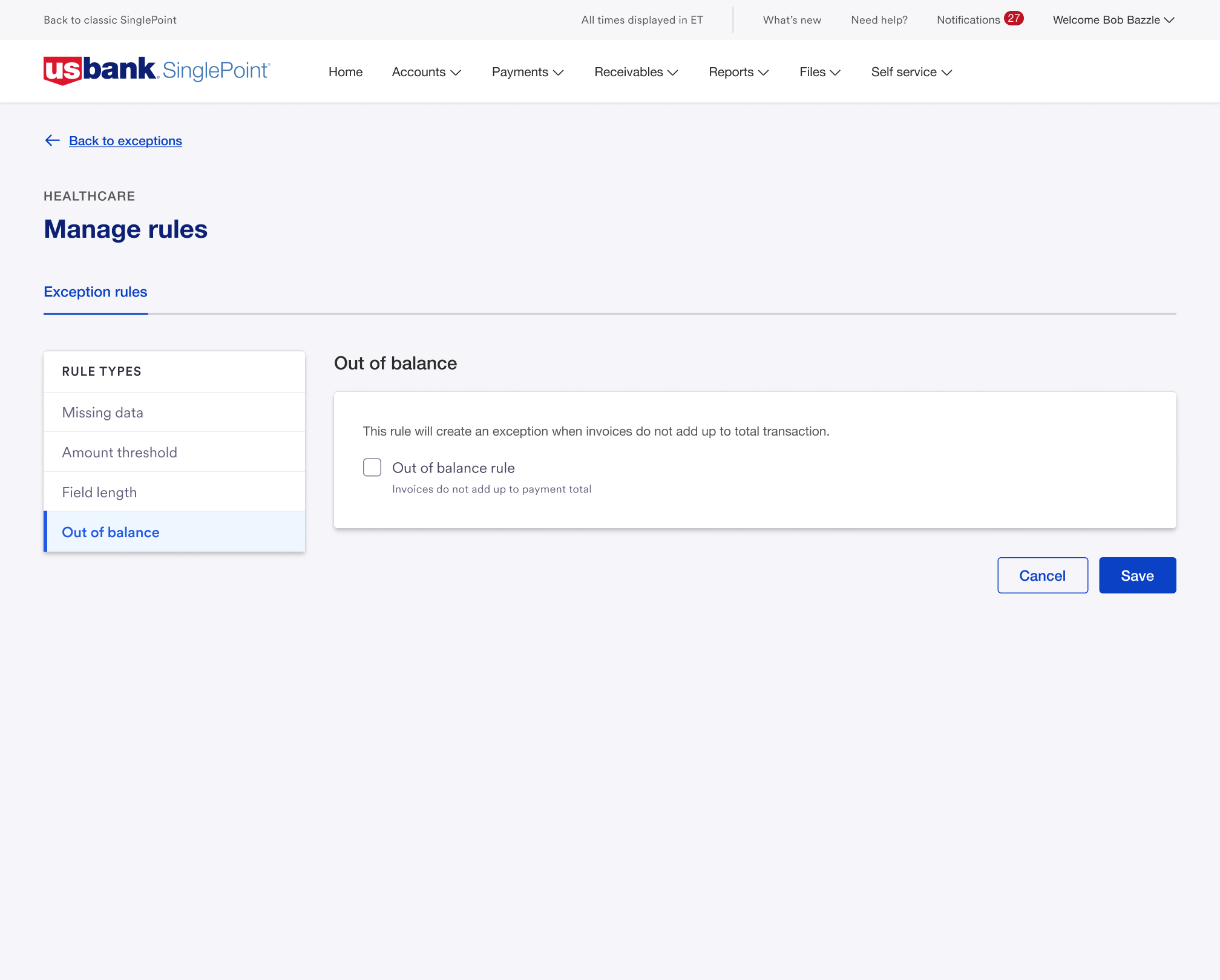Screen dimensions: 1220x980
Task: Open the Payments dropdown menu
Action: point(527,72)
